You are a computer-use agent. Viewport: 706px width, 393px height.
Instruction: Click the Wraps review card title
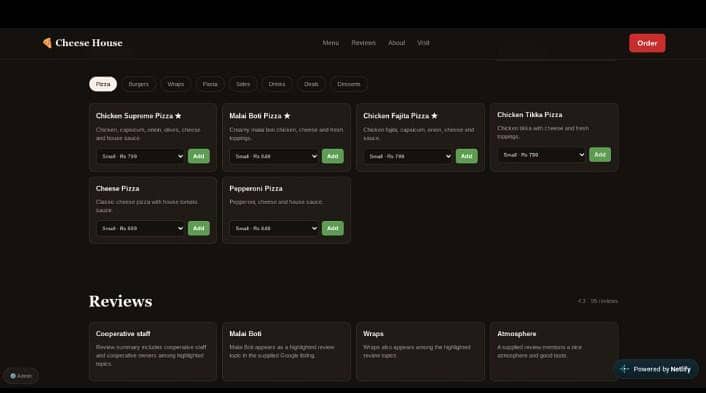(373, 334)
